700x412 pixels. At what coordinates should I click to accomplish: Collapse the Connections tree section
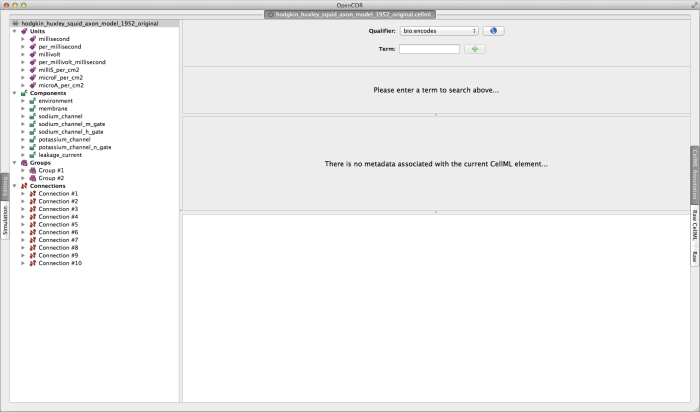pos(14,185)
